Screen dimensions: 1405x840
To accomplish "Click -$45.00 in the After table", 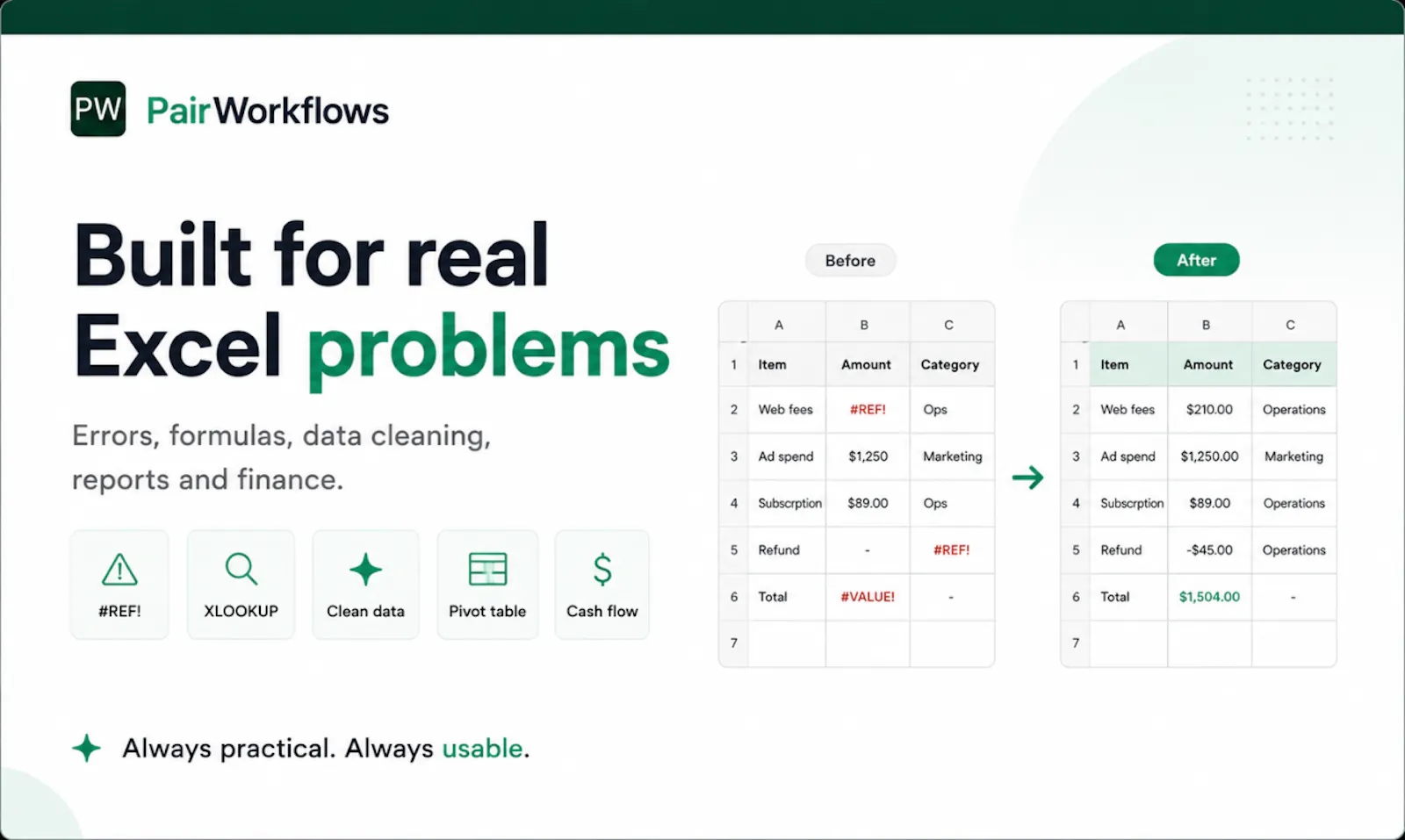I will pyautogui.click(x=1209, y=550).
